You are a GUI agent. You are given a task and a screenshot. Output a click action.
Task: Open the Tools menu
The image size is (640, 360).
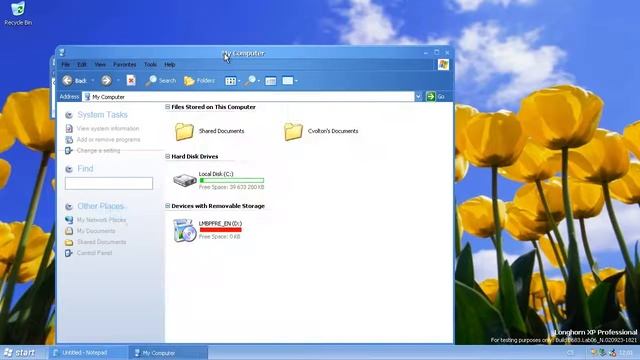pos(150,64)
